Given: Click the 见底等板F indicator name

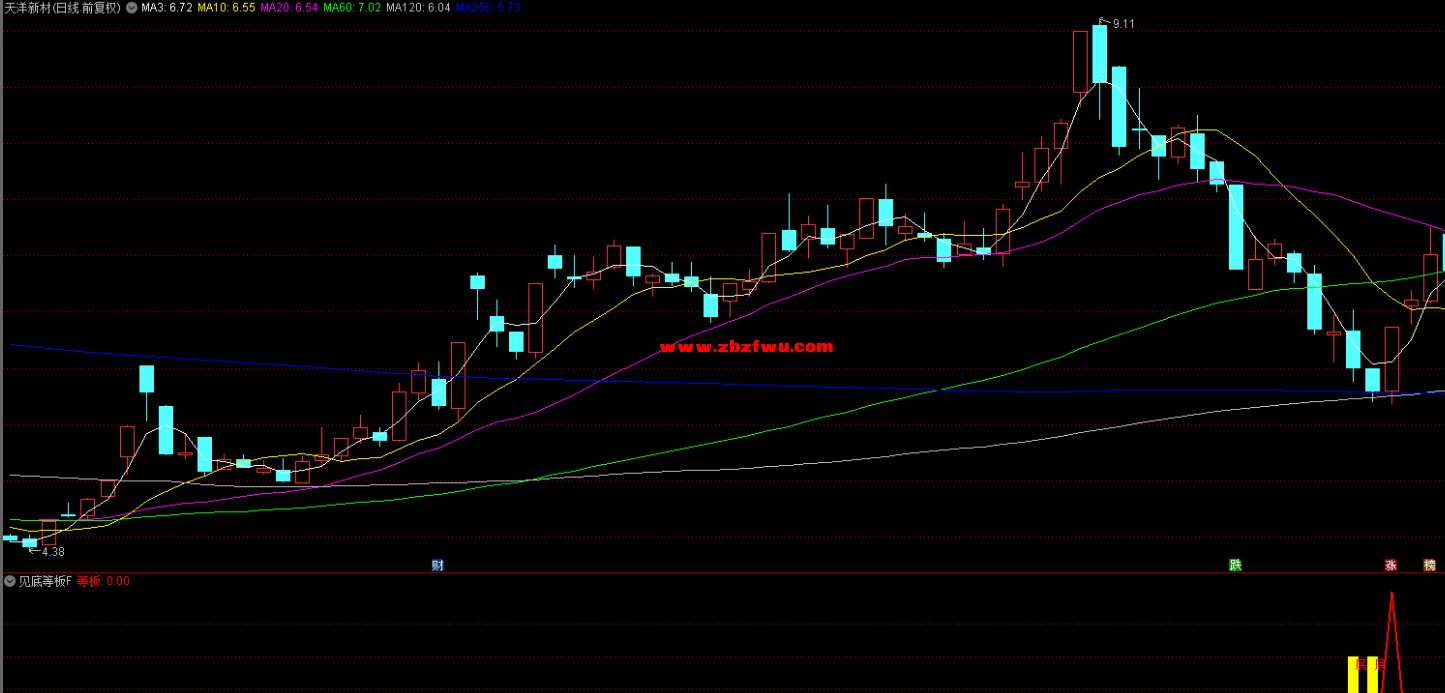Looking at the screenshot, I should 45,581.
